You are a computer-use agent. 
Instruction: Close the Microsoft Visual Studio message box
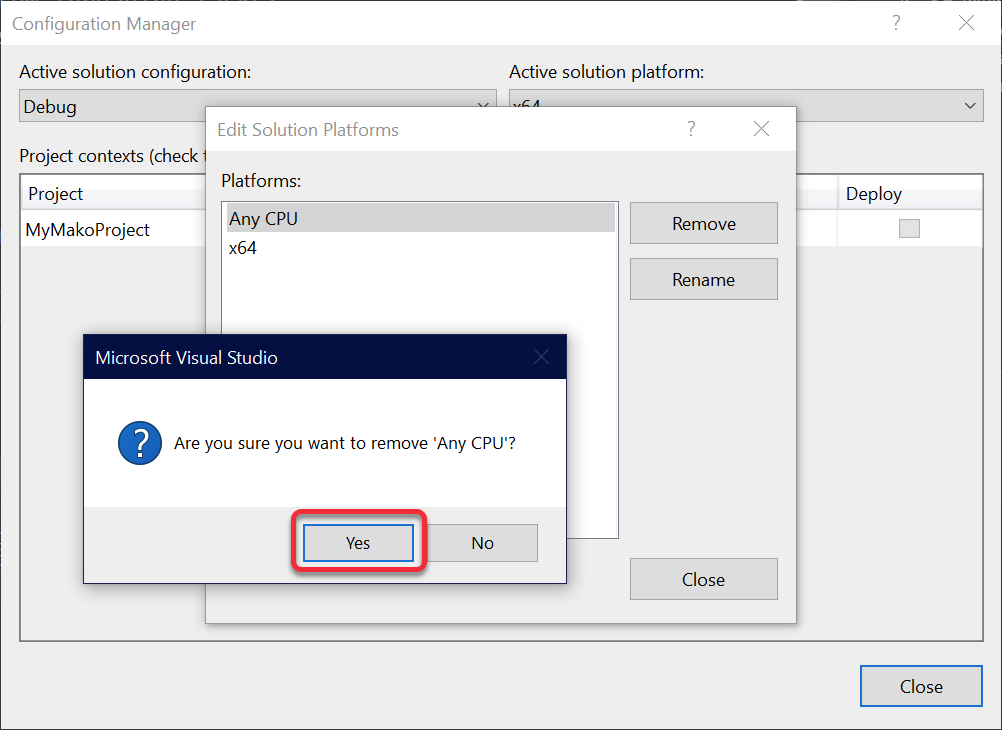tap(541, 357)
